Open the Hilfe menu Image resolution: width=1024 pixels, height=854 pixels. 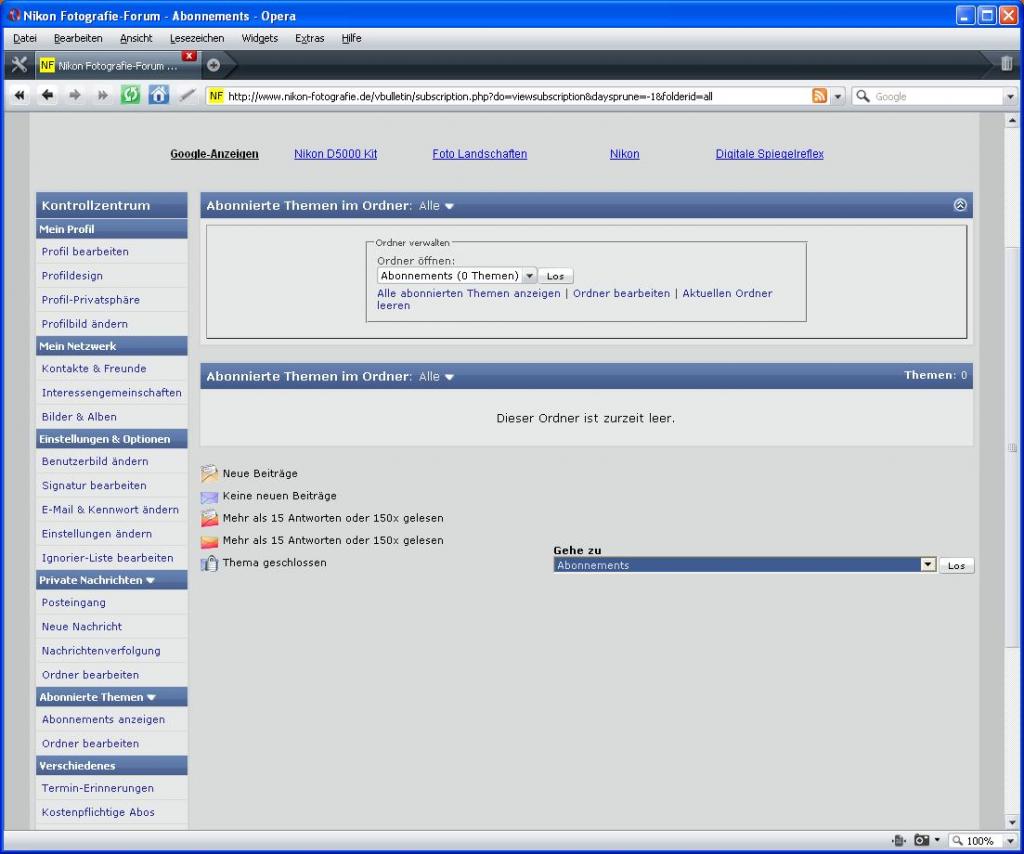coord(351,38)
